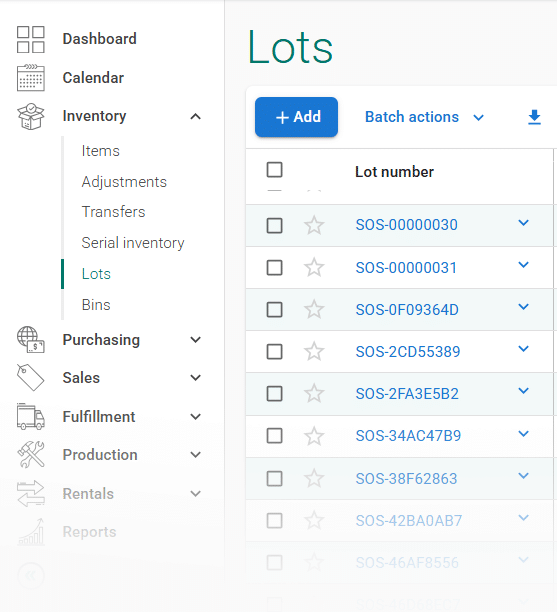Star lot SOS-2FA3E5B2 as favorite
Screen dimensions: 557x612
coord(314,393)
